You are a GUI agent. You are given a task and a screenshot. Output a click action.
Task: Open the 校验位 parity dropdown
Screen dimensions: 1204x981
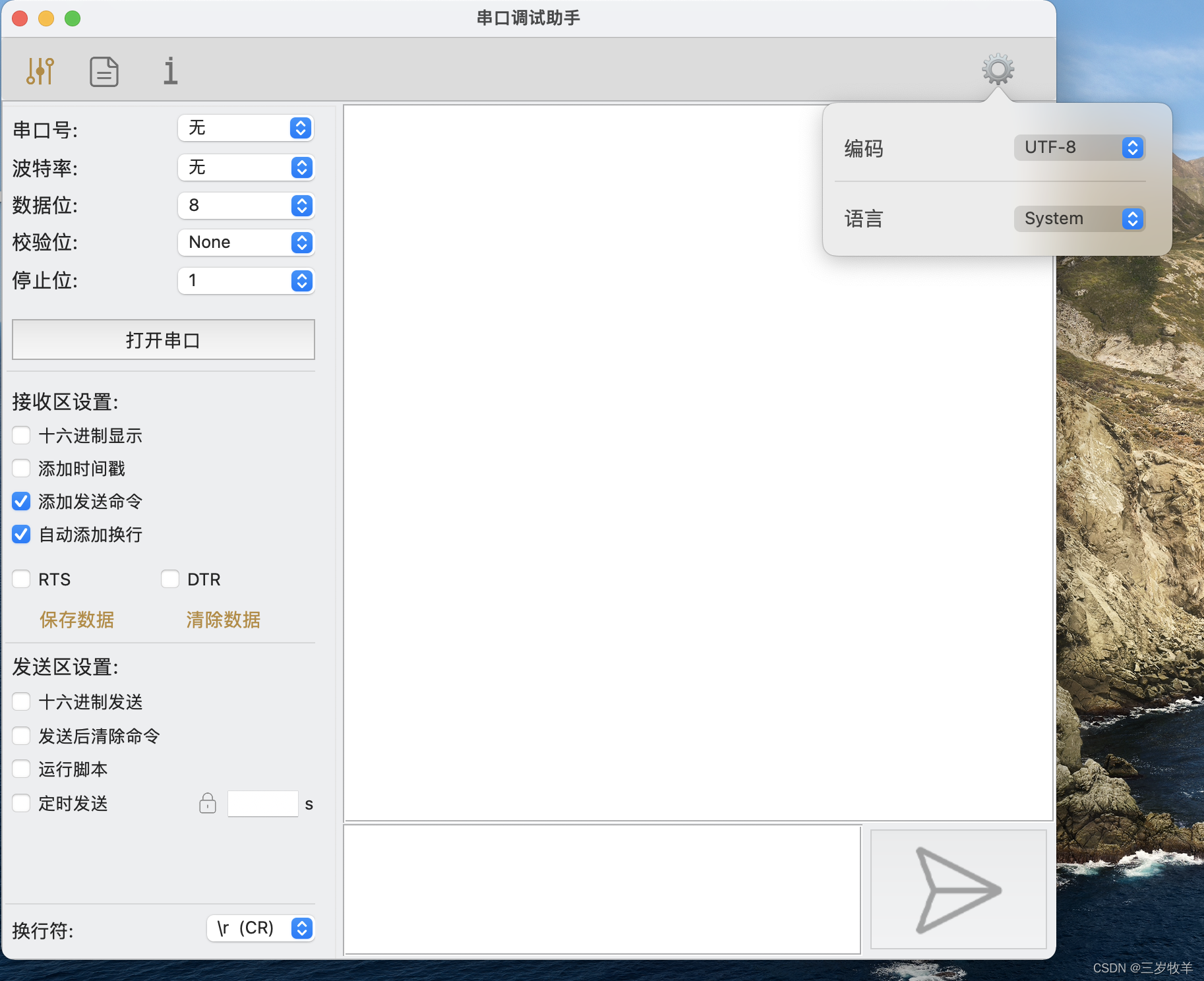pos(246,243)
